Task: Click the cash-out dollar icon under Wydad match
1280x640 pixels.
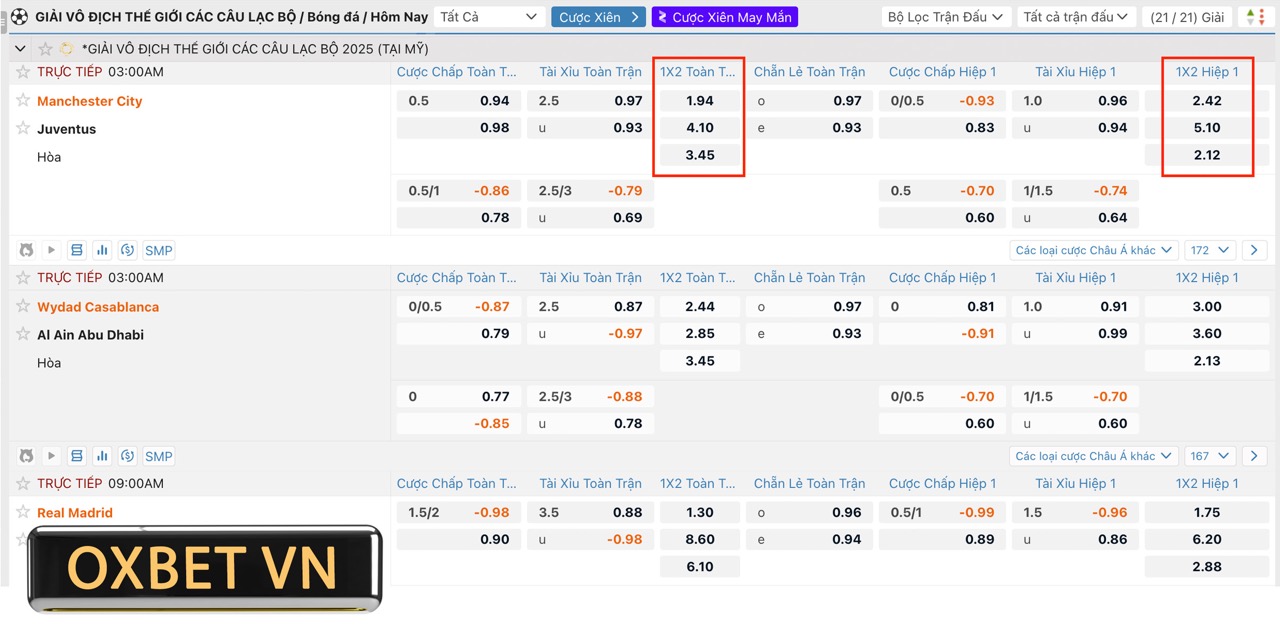Action: 127,456
